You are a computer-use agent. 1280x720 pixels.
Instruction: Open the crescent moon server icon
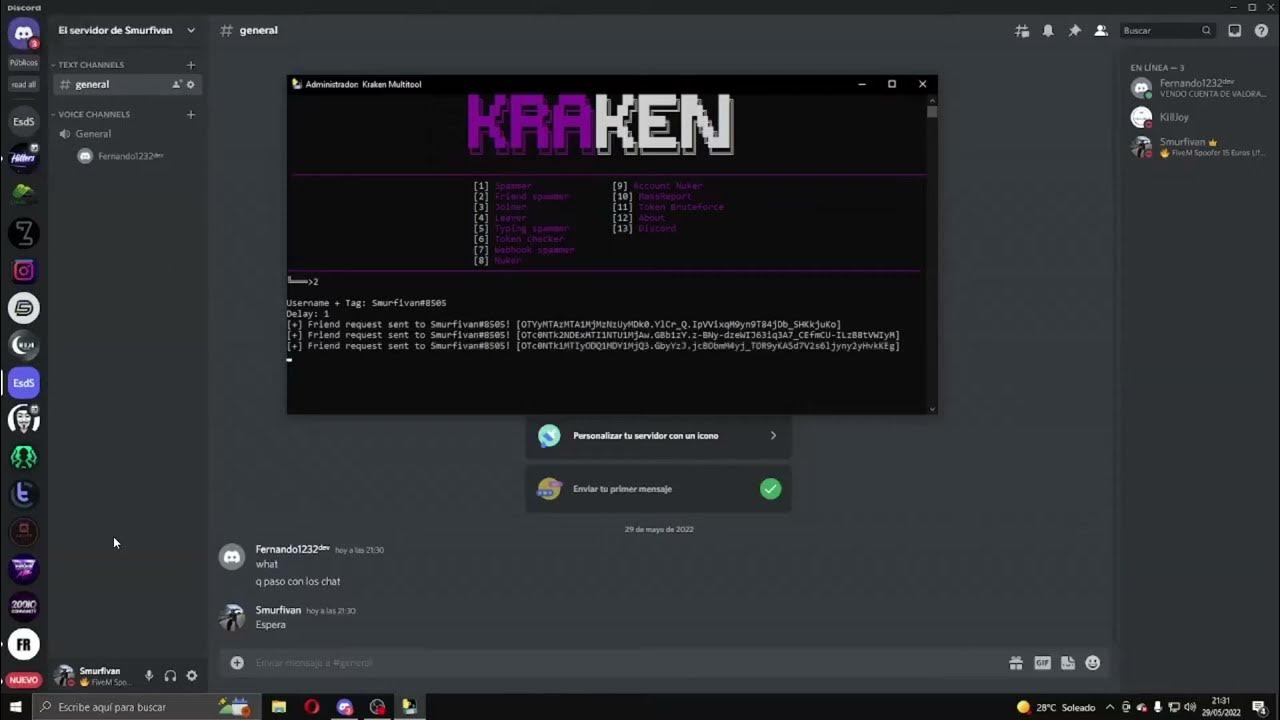tap(23, 345)
